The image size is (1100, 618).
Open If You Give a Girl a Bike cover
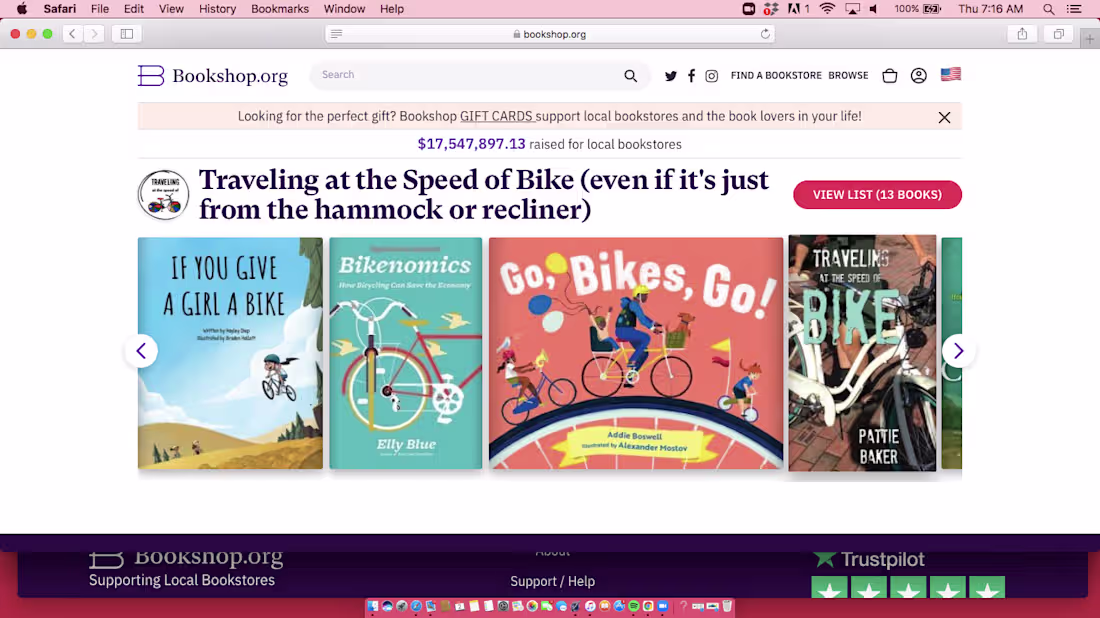click(230, 353)
